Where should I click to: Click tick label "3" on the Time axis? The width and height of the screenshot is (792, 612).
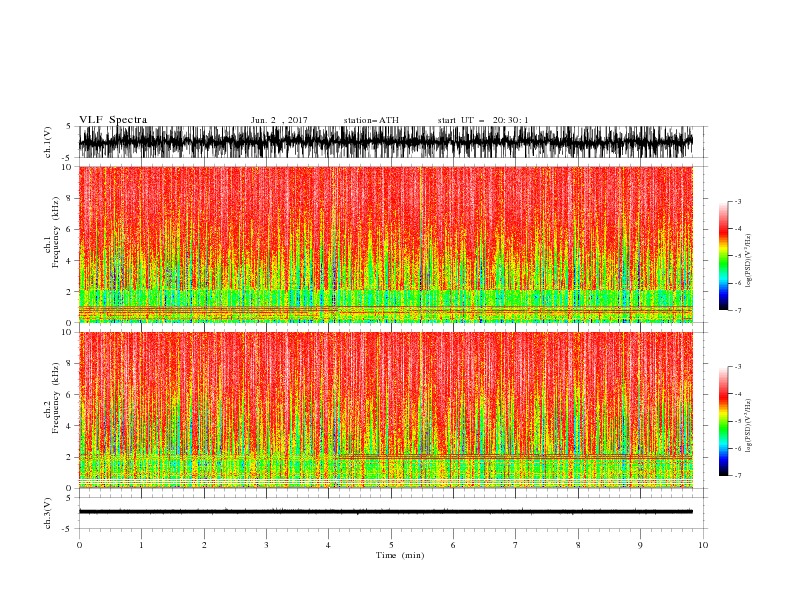[x=266, y=545]
